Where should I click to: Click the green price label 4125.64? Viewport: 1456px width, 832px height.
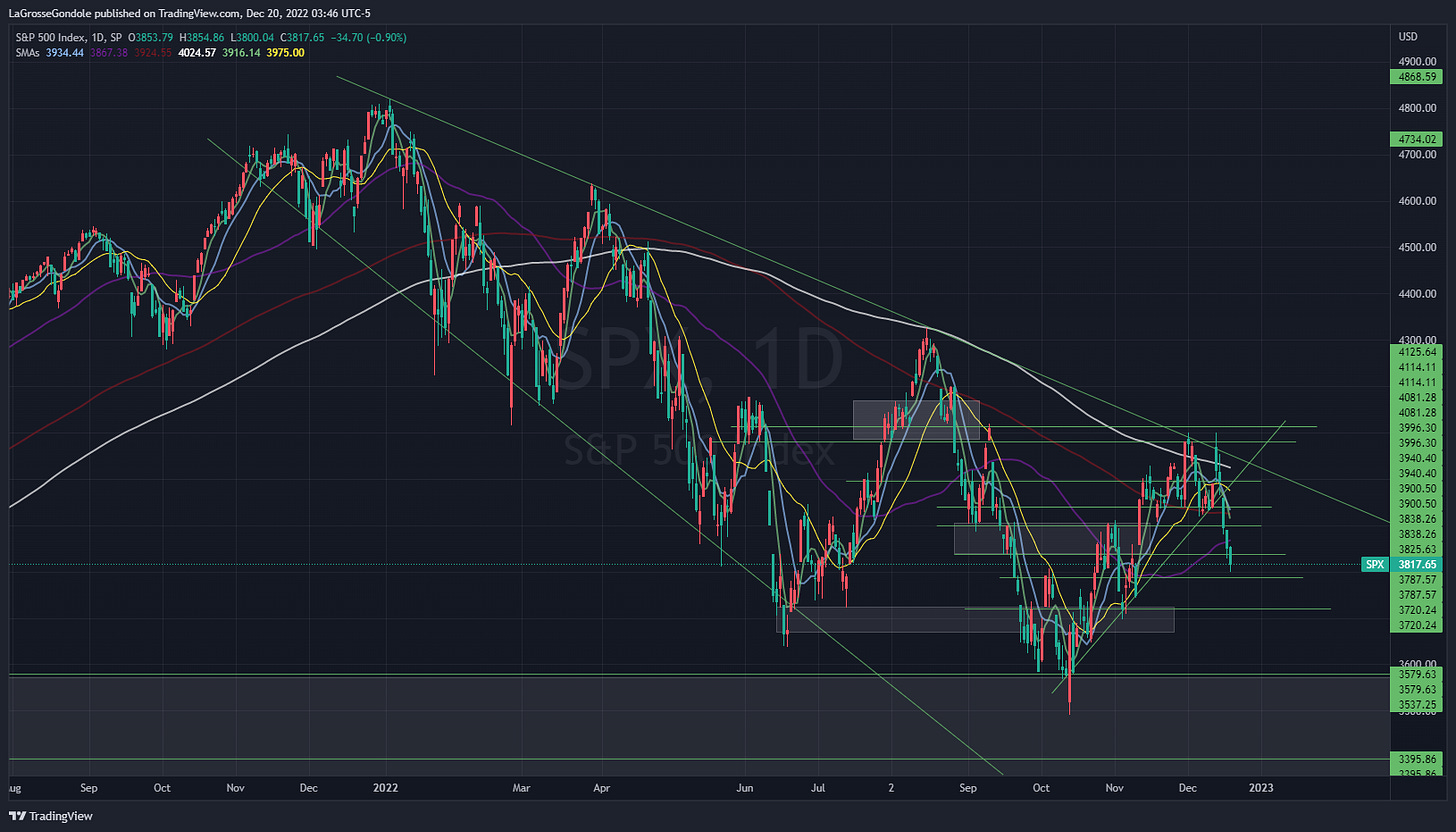[x=1418, y=352]
